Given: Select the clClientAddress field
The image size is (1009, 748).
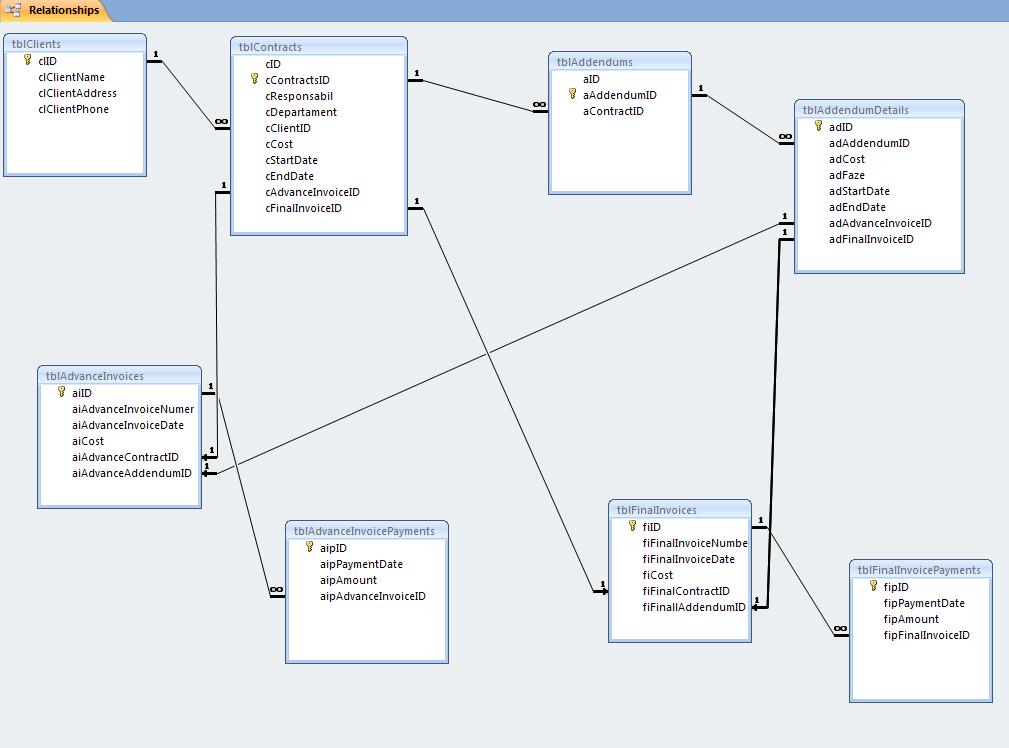Looking at the screenshot, I should [x=77, y=93].
